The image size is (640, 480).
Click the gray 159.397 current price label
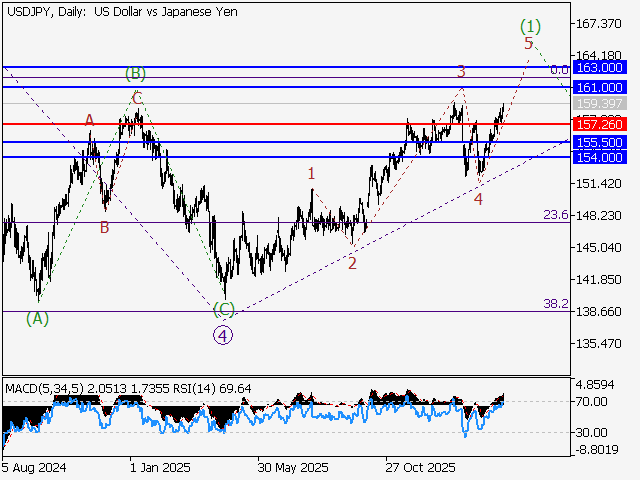tap(600, 103)
